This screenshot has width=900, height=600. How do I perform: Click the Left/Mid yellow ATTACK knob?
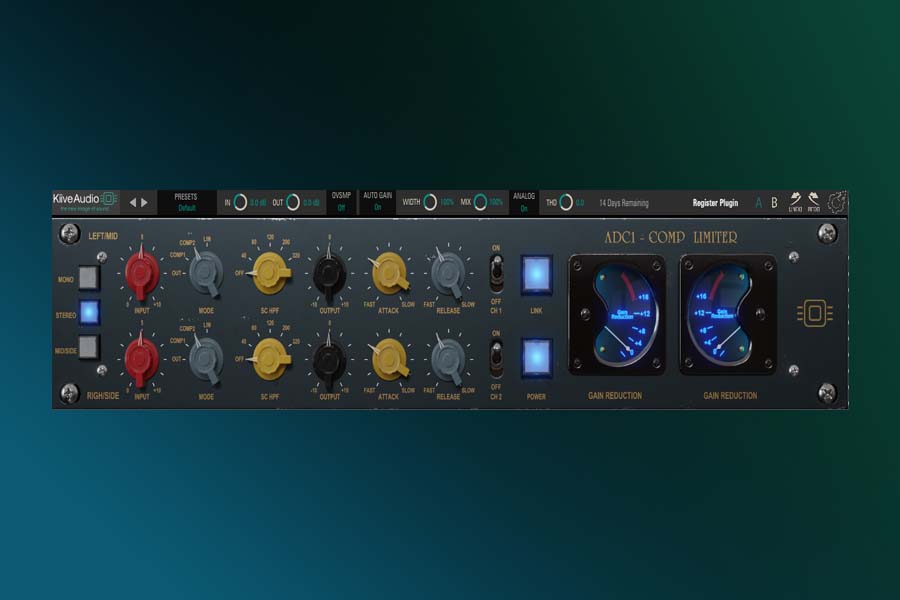[390, 273]
